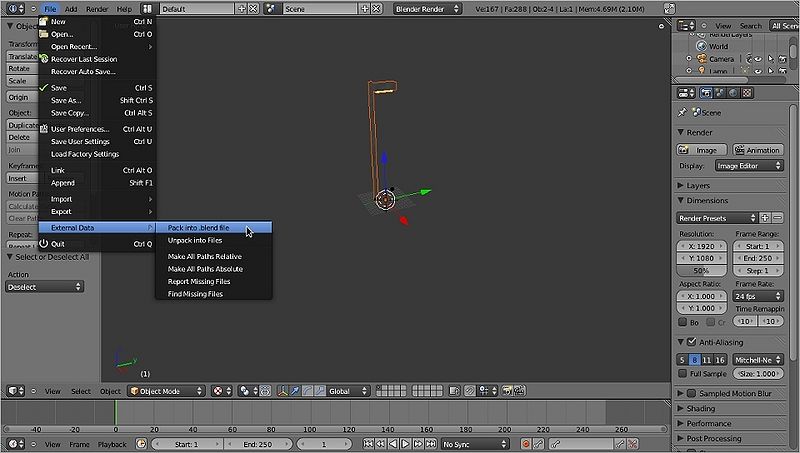Click the Animation render button
Screen dimensions: 800x453
point(757,150)
